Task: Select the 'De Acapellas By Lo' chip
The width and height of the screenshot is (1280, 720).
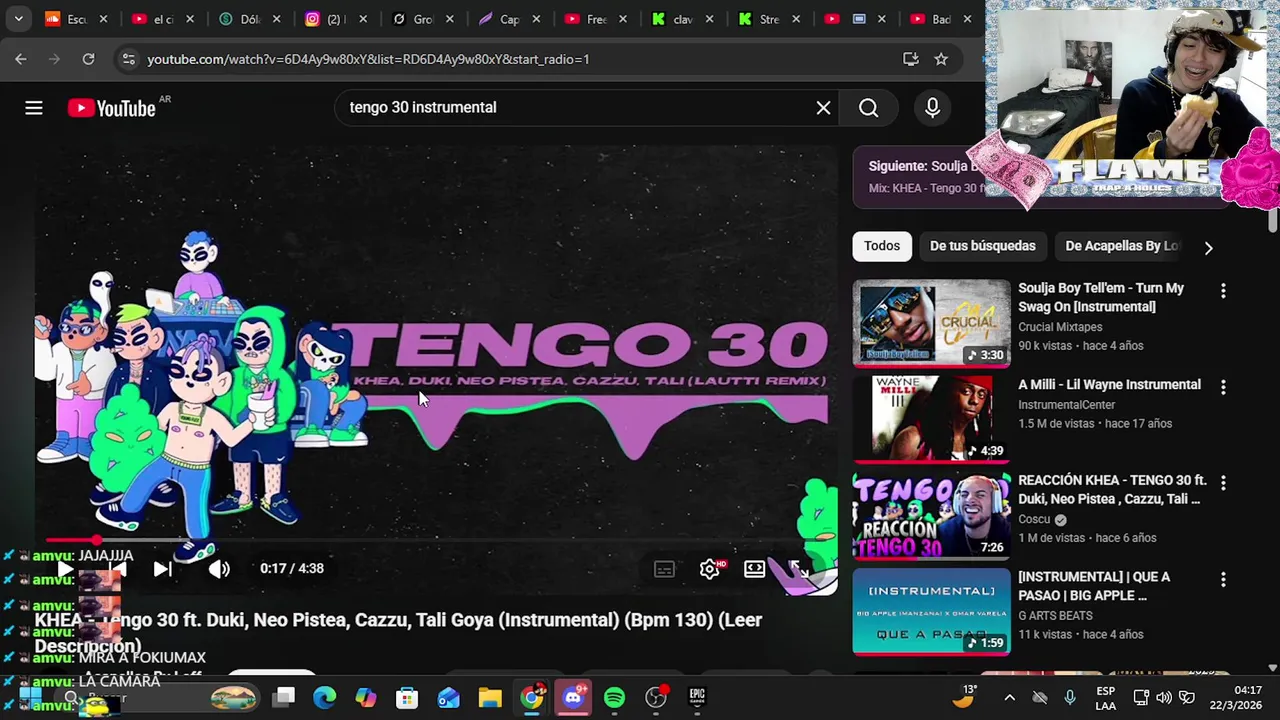Action: [1122, 246]
